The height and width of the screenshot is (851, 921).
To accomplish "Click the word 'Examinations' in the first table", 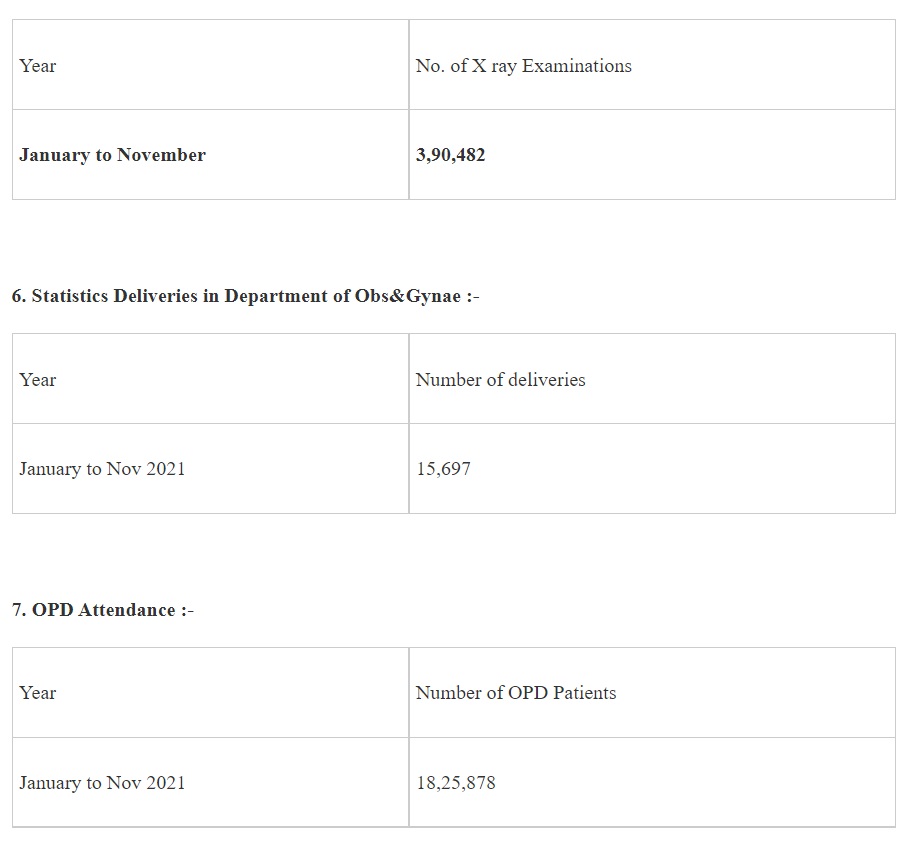I will [577, 66].
